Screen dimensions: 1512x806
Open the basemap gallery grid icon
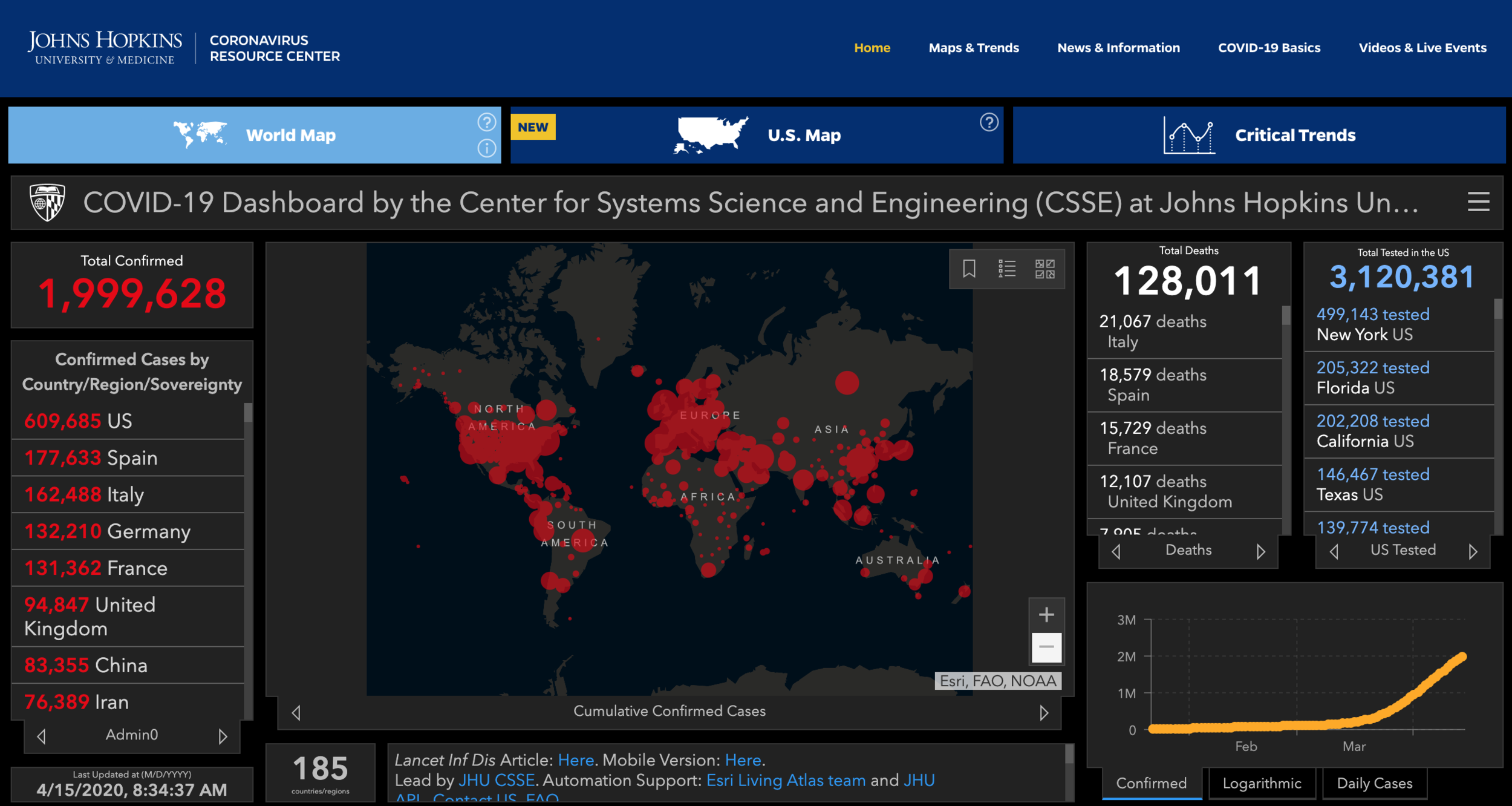coord(1044,269)
